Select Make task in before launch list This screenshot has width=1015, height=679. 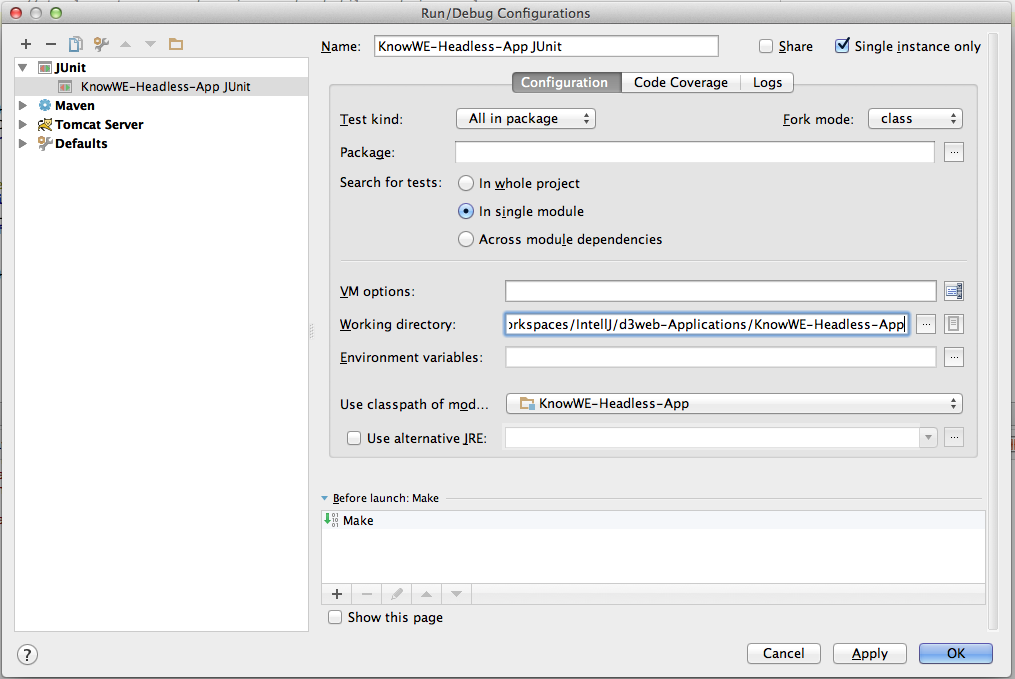pos(653,520)
